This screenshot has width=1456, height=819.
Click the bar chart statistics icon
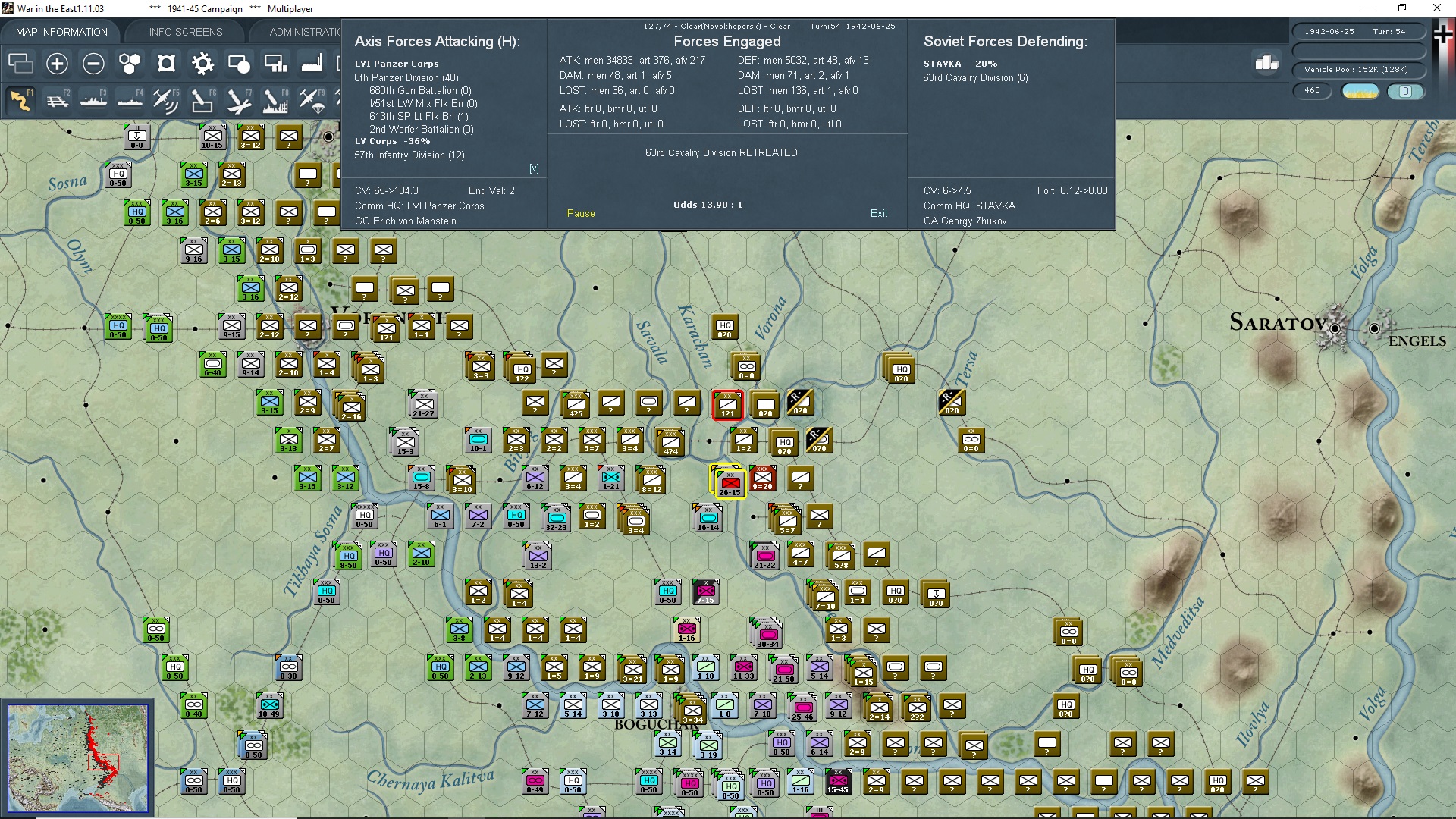point(1267,63)
